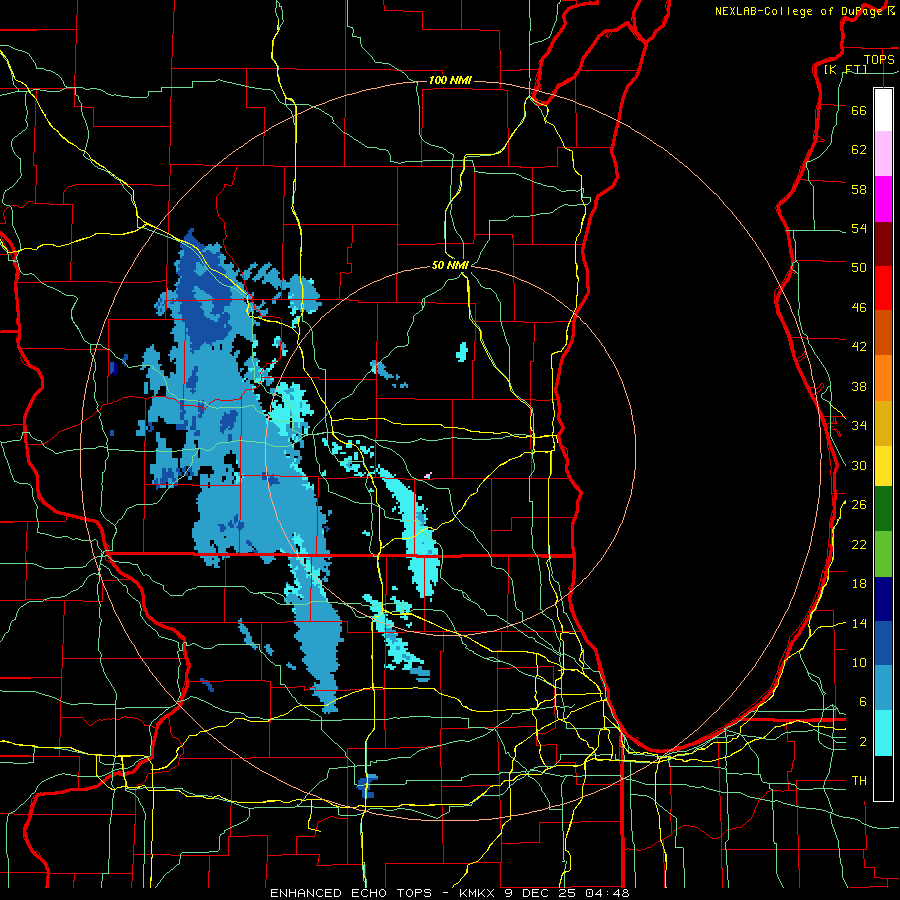900x900 pixels.
Task: Click the 6 legend value
Action: pyautogui.click(x=863, y=702)
